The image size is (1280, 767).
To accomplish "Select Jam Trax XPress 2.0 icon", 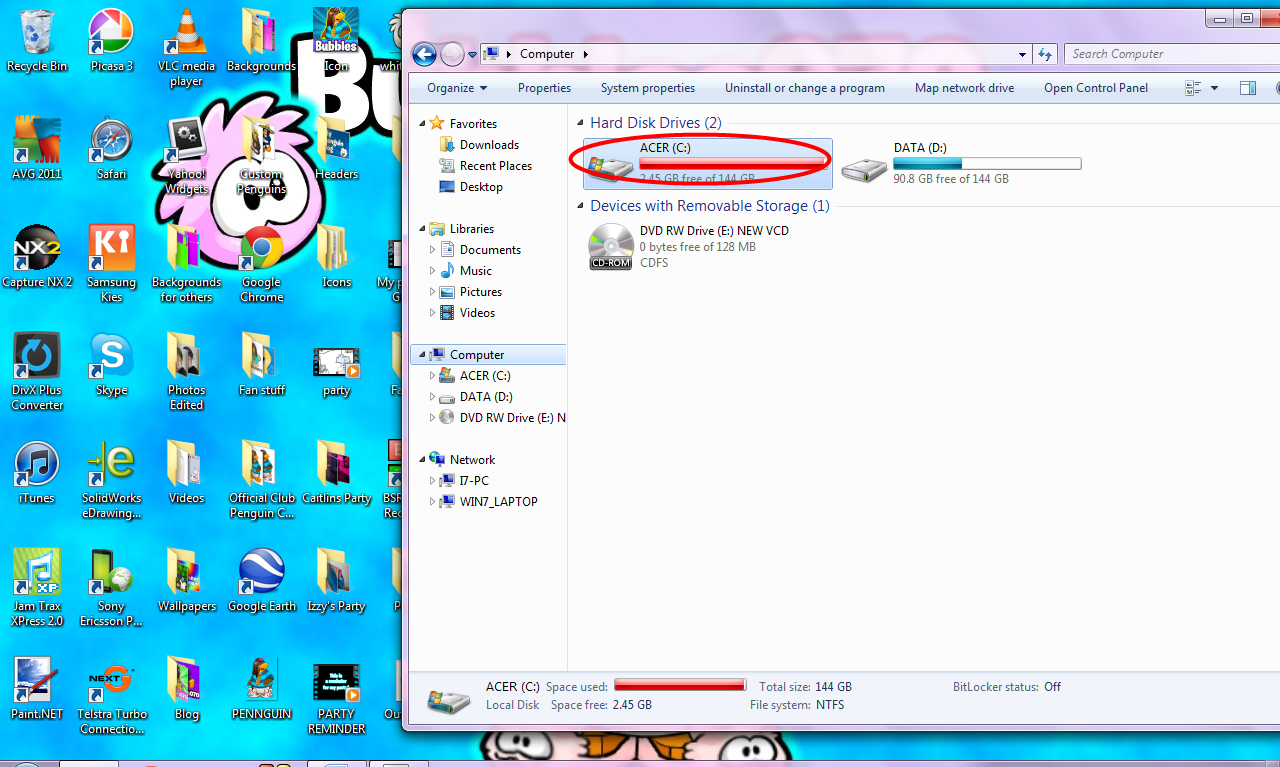I will [x=37, y=588].
